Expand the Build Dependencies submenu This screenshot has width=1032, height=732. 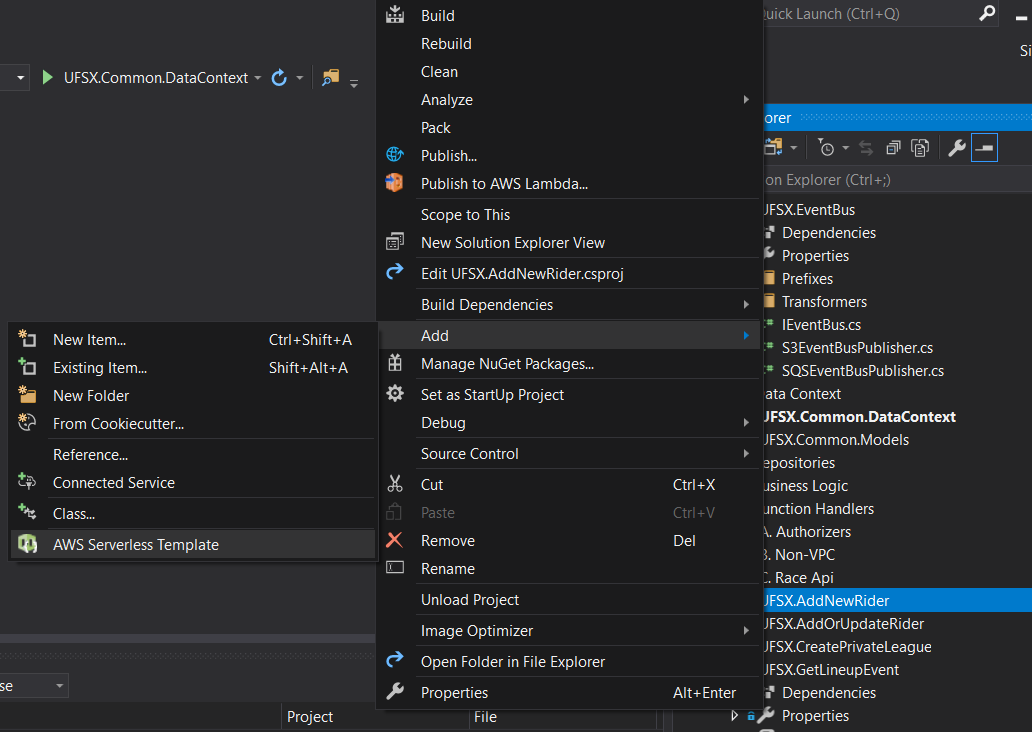[745, 304]
